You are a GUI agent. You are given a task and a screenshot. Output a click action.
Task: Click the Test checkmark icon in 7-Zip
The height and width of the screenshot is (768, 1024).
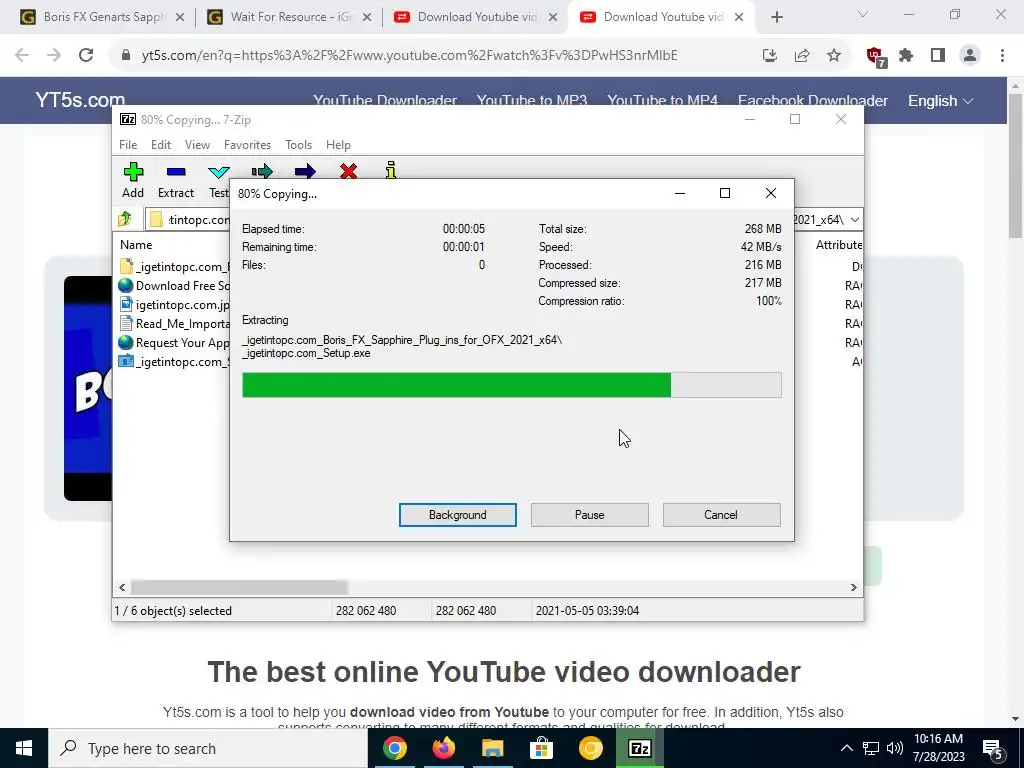click(218, 172)
